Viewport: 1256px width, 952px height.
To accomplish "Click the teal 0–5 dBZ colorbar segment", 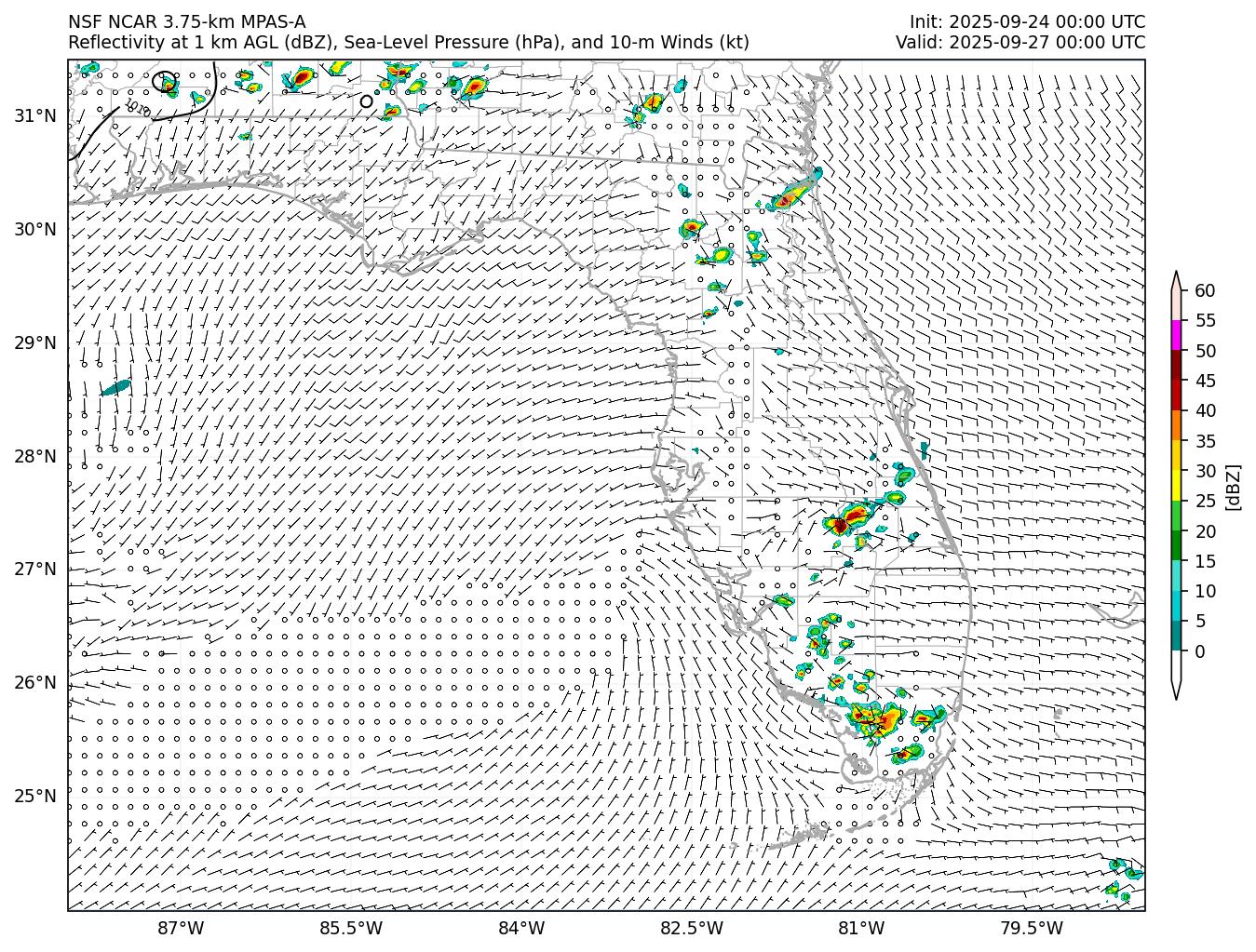I will click(1176, 636).
